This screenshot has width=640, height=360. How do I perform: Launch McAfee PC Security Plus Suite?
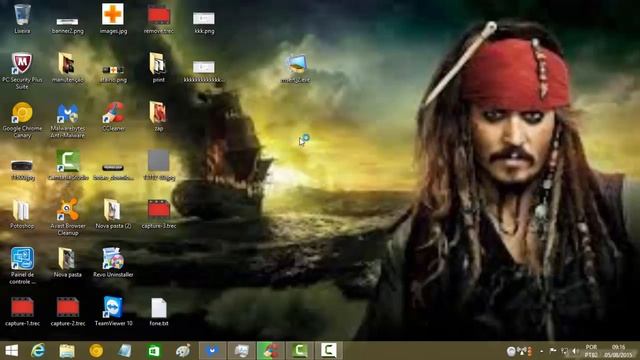(x=22, y=71)
